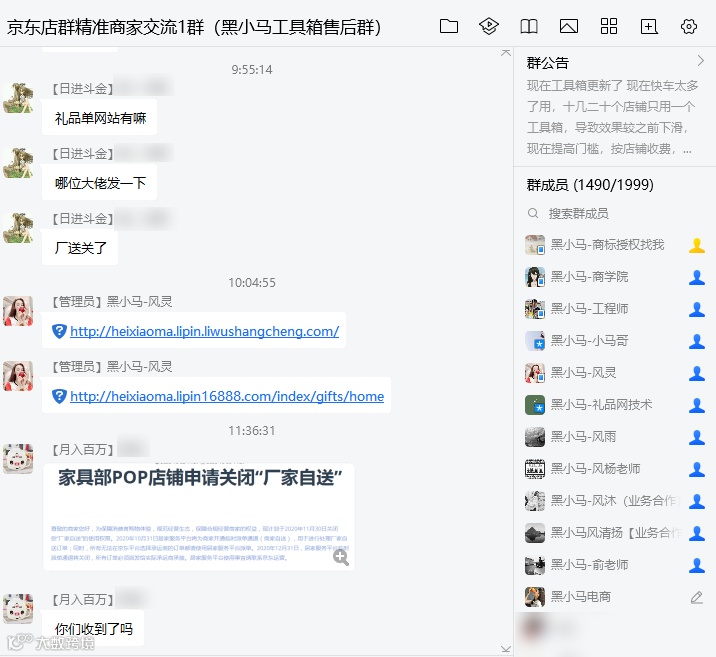Click the 群公告 heading

[x=548, y=63]
